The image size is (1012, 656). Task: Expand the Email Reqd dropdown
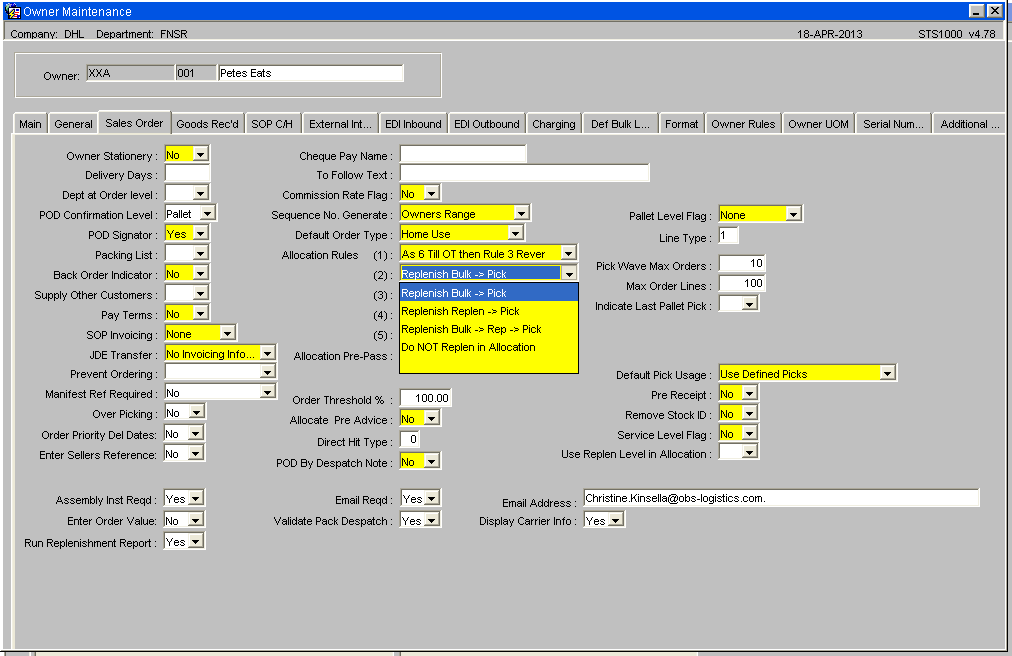pos(432,498)
